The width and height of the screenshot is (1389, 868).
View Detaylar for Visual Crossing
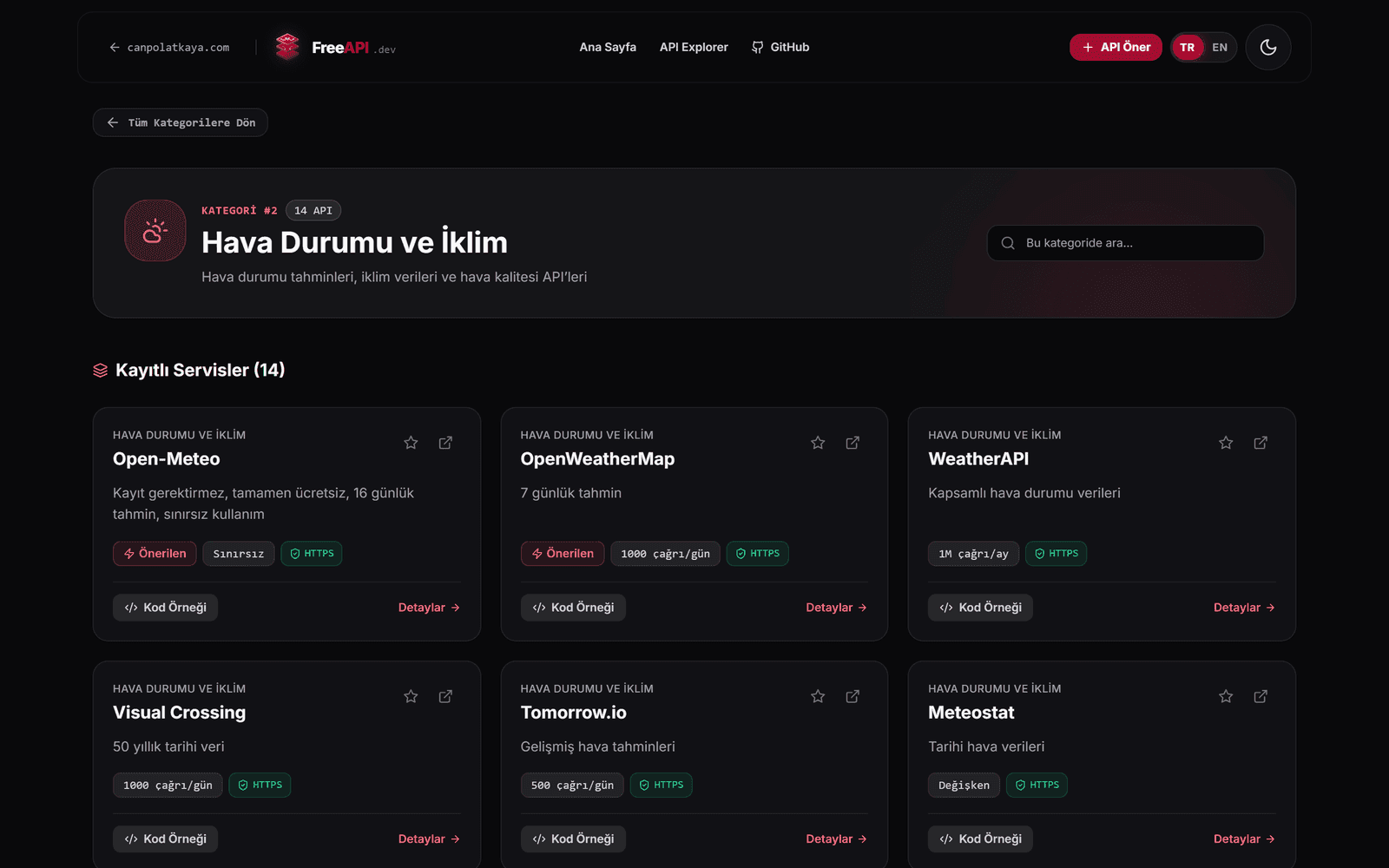click(x=429, y=838)
